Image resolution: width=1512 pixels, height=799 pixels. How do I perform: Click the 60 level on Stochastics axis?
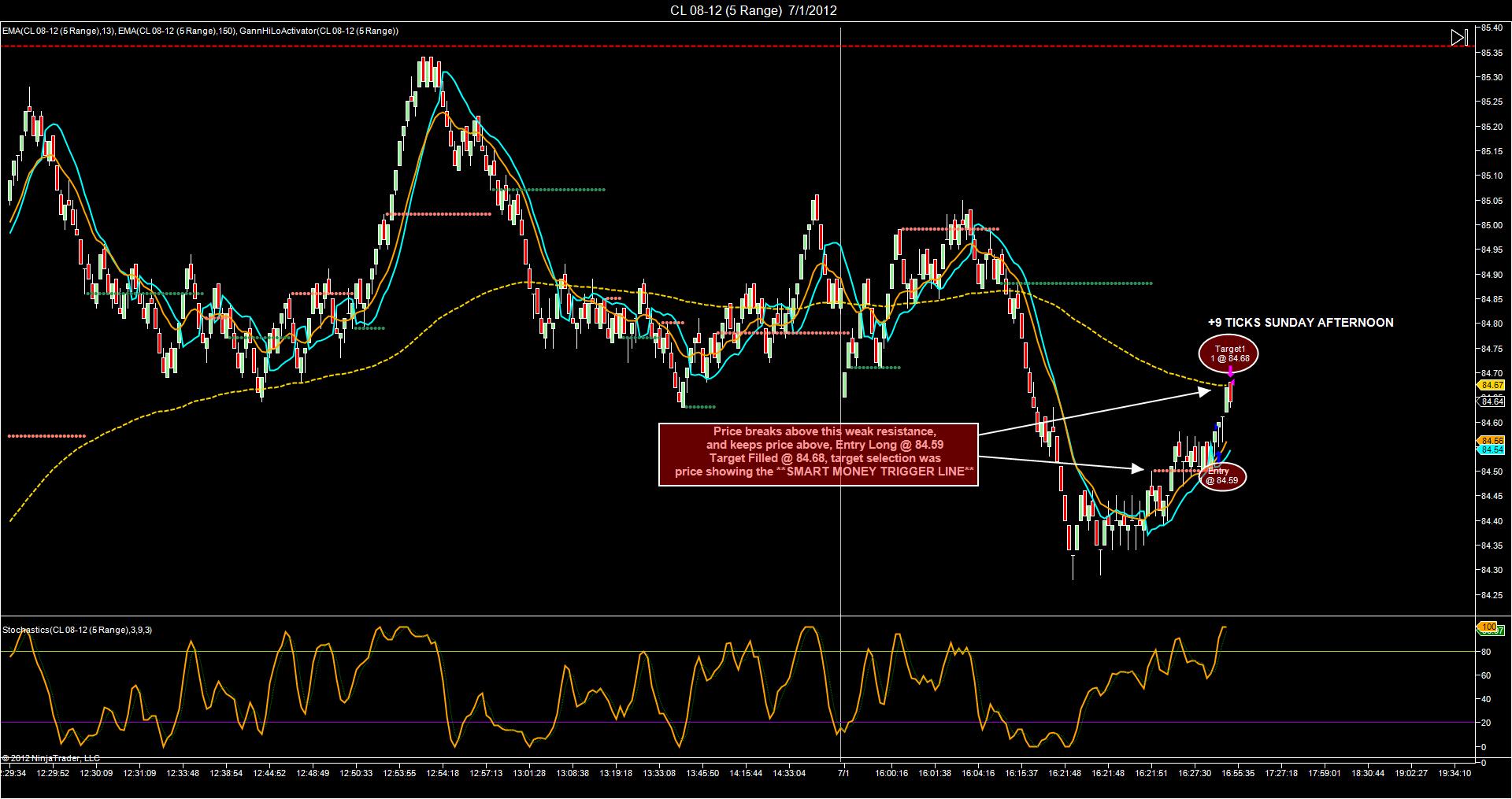click(x=1486, y=675)
